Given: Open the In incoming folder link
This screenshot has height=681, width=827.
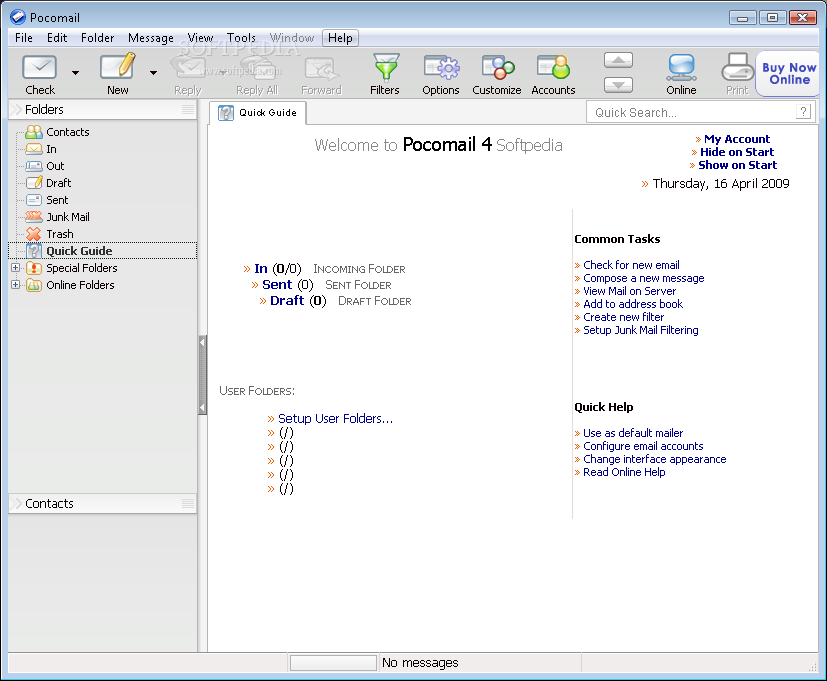Looking at the screenshot, I should tap(261, 268).
